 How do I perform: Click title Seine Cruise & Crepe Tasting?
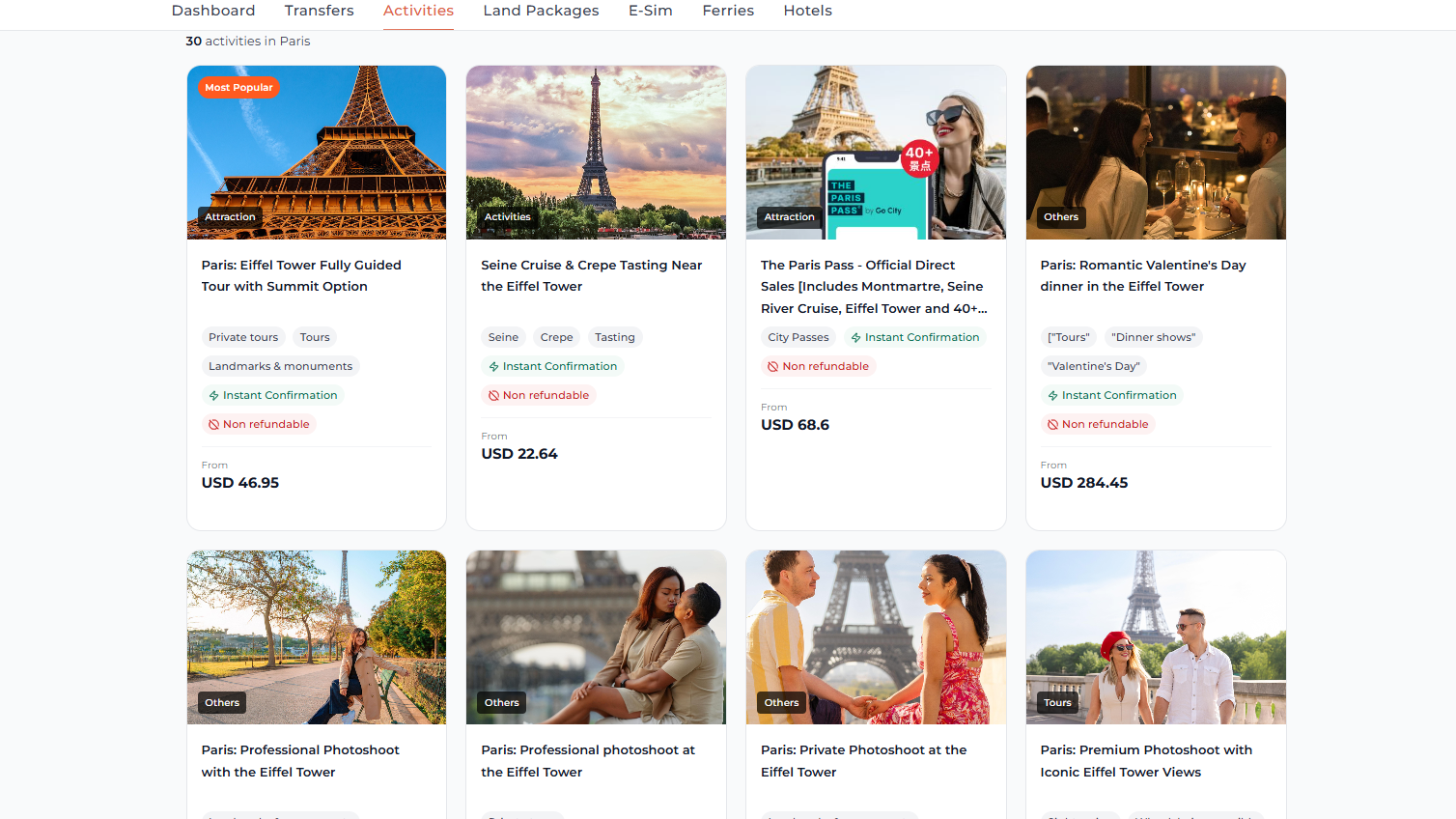pyautogui.click(x=592, y=275)
